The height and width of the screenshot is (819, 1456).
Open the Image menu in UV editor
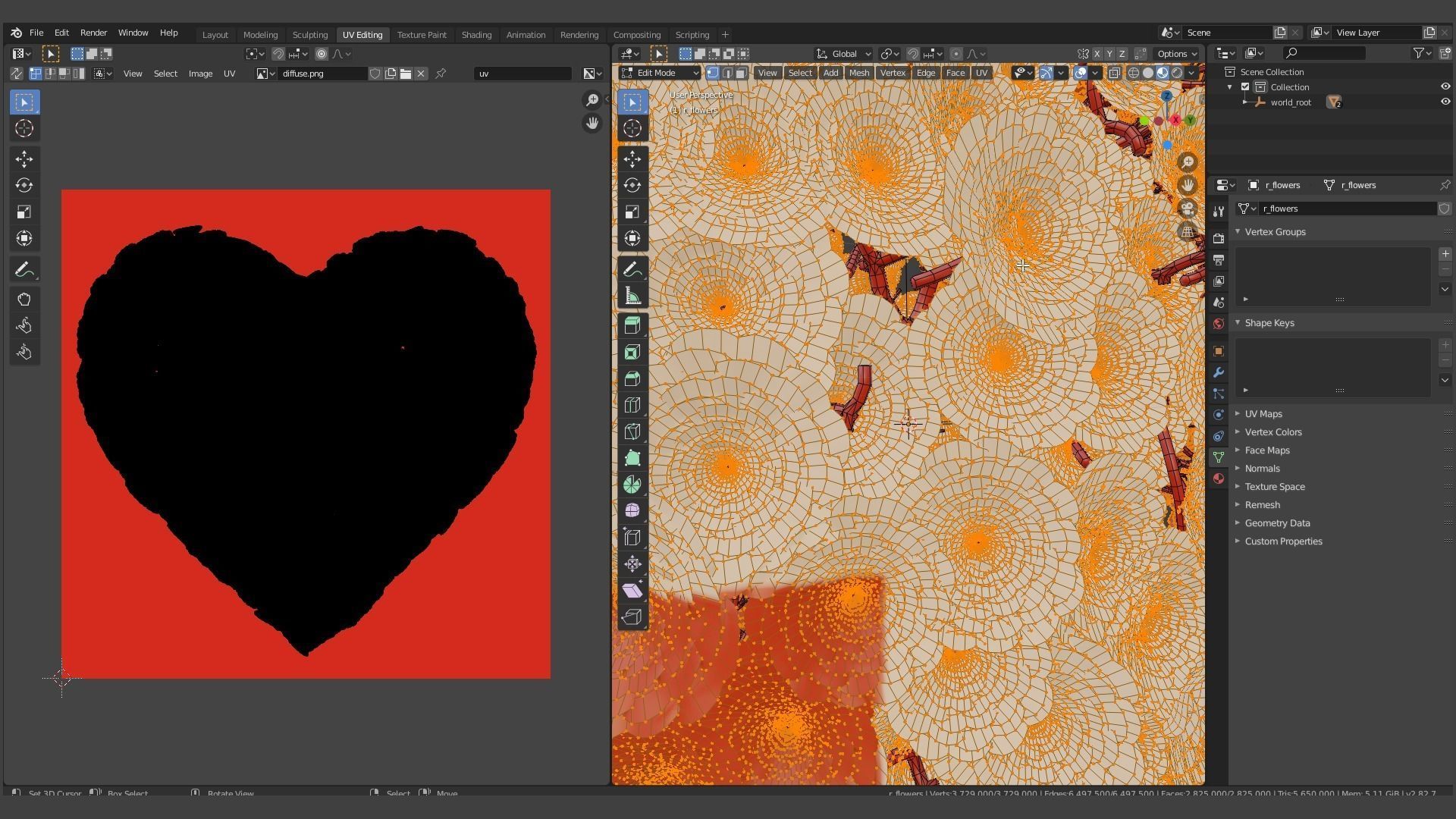point(200,74)
